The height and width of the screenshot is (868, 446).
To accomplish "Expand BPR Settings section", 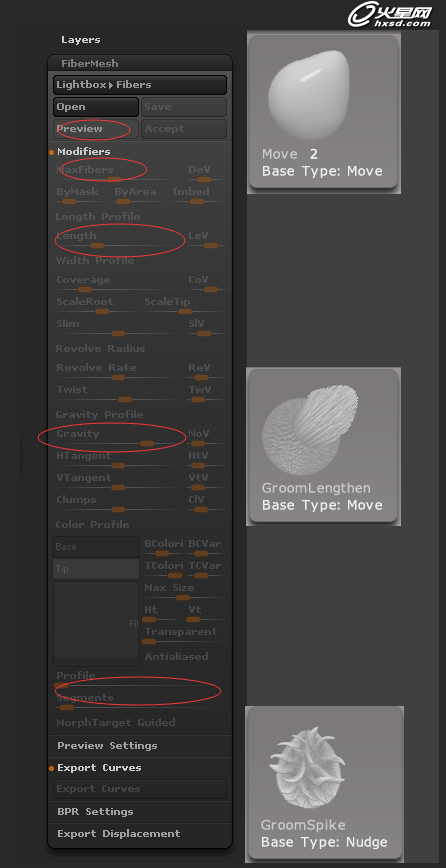I will click(95, 812).
